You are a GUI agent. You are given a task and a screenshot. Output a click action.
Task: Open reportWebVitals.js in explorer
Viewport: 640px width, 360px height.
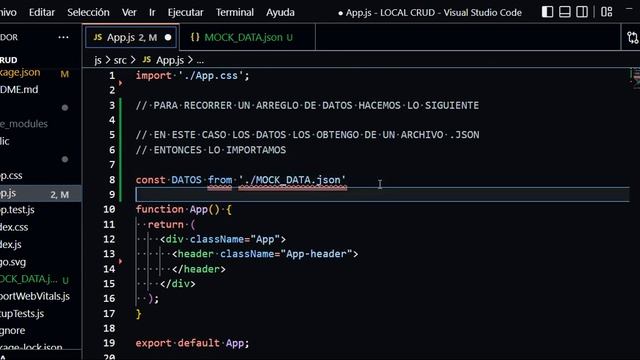point(35,296)
